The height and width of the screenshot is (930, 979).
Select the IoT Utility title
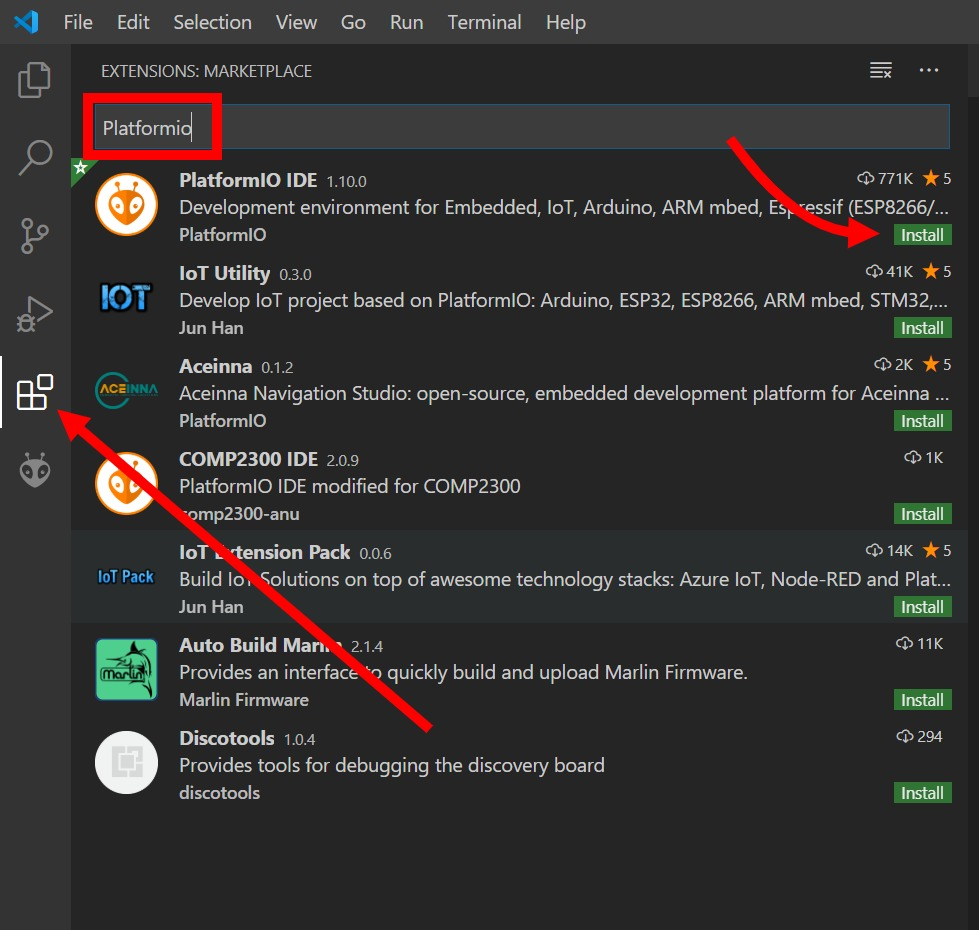pyautogui.click(x=224, y=273)
